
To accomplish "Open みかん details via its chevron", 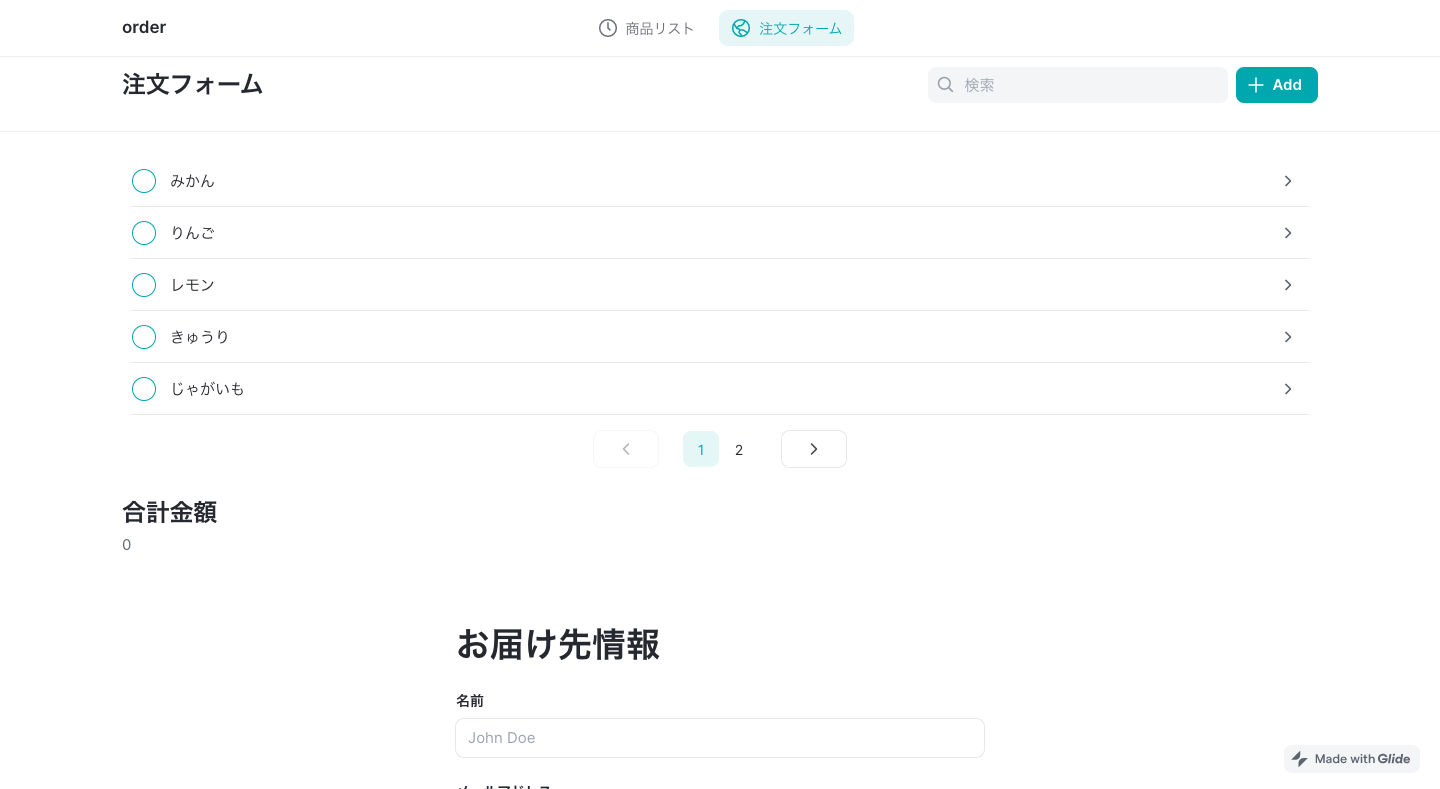I will tap(1288, 181).
